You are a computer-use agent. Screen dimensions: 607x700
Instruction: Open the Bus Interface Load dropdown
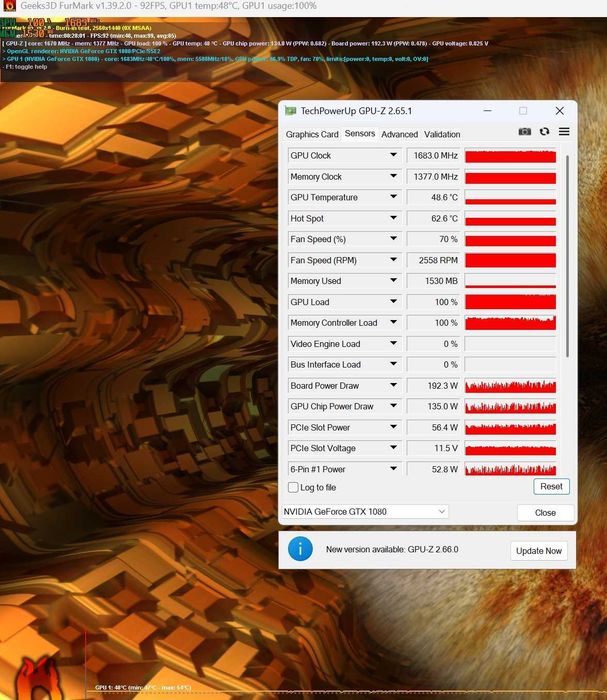(393, 364)
